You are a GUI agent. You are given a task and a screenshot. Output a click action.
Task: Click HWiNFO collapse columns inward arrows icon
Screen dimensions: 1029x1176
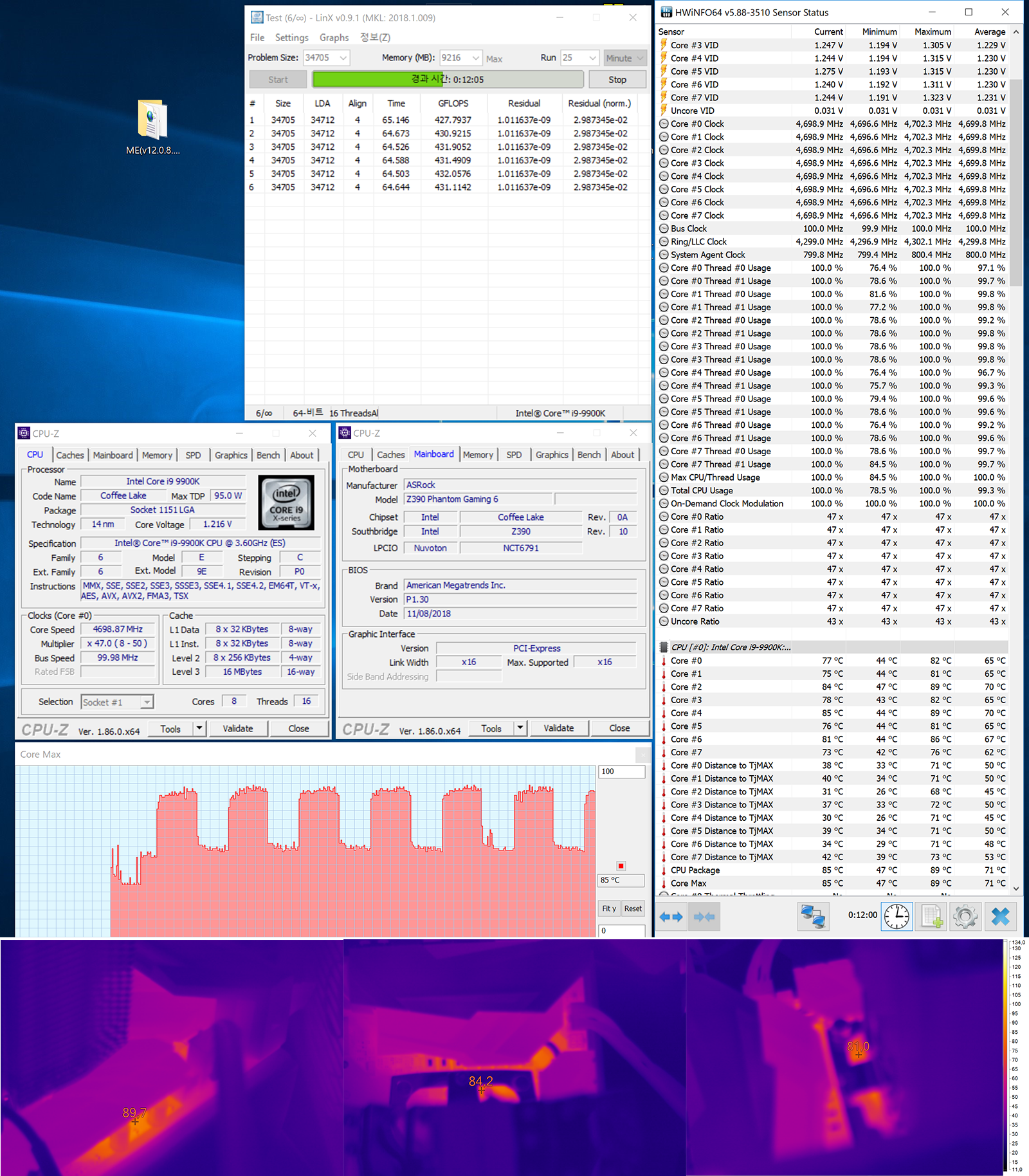(704, 916)
